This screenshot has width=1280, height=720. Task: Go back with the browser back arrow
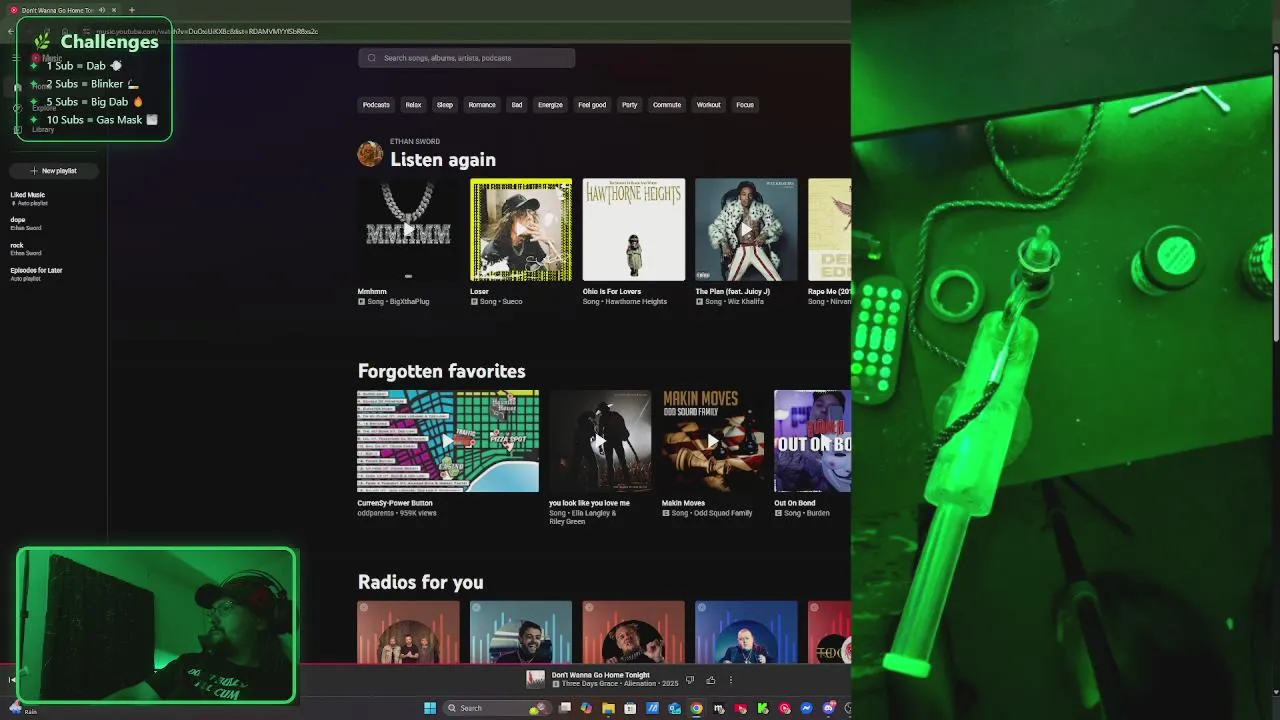(x=10, y=31)
